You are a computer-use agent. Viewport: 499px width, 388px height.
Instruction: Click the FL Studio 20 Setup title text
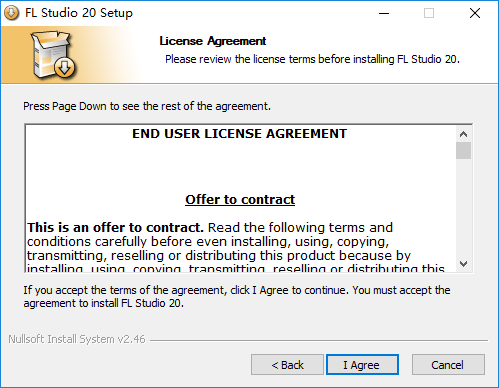click(79, 13)
